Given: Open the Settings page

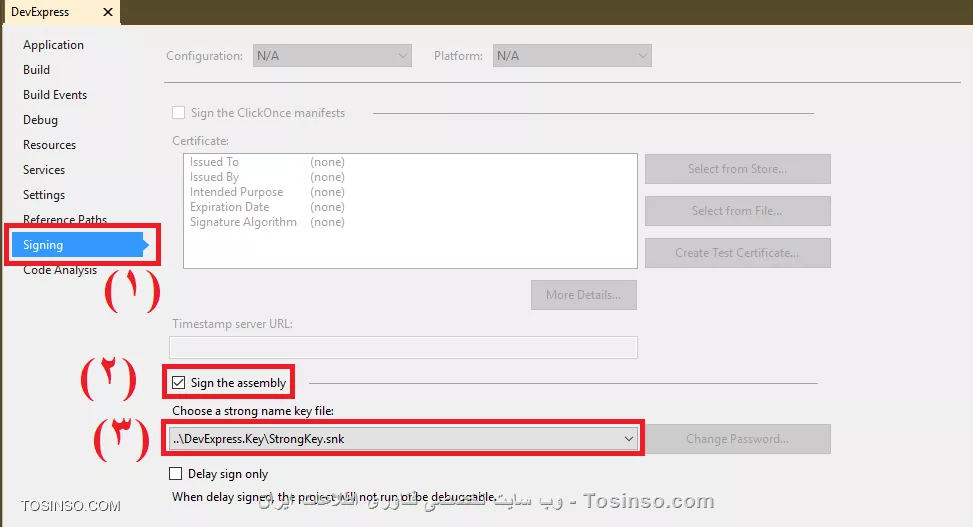Looking at the screenshot, I should click(x=44, y=195).
